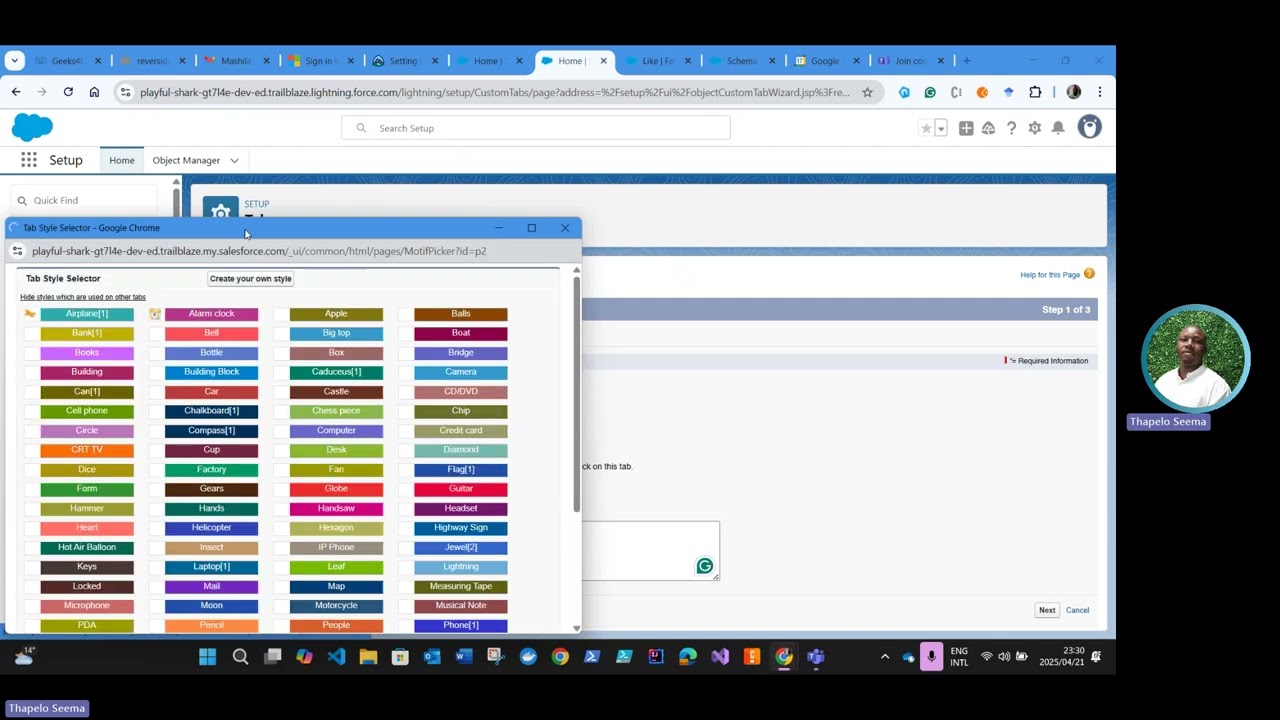Screen dimensions: 1280x720
Task: Open Salesforce Help question mark
Action: click(x=1011, y=128)
